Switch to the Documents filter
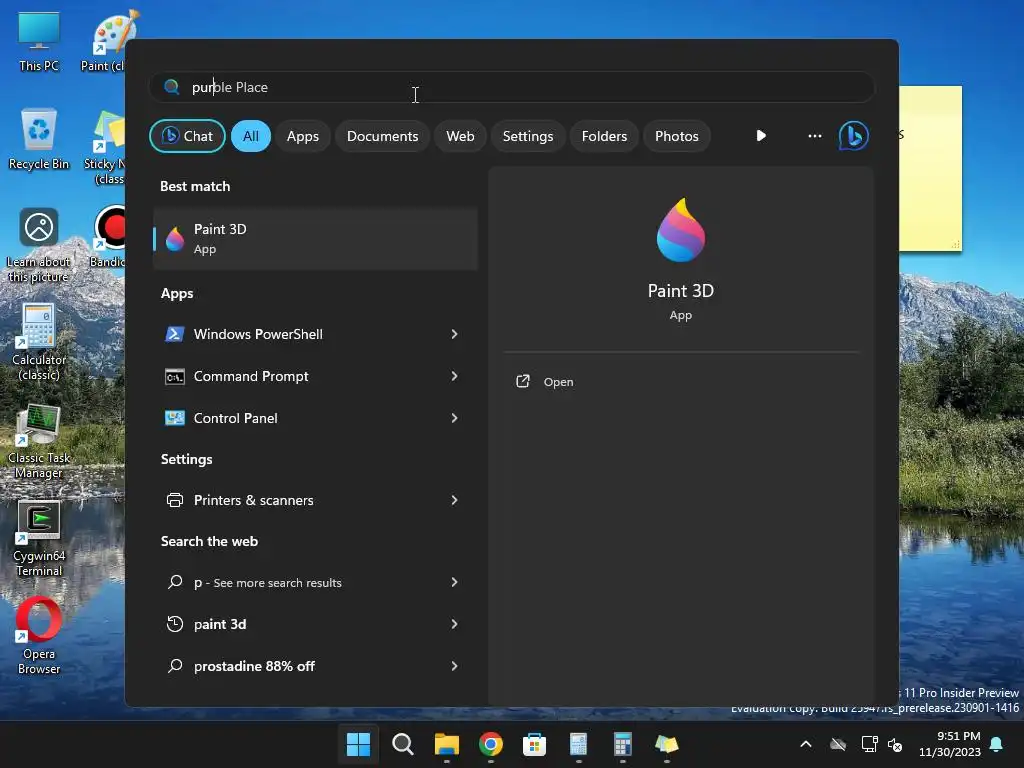Screen dimensions: 1024x768 click(x=382, y=136)
